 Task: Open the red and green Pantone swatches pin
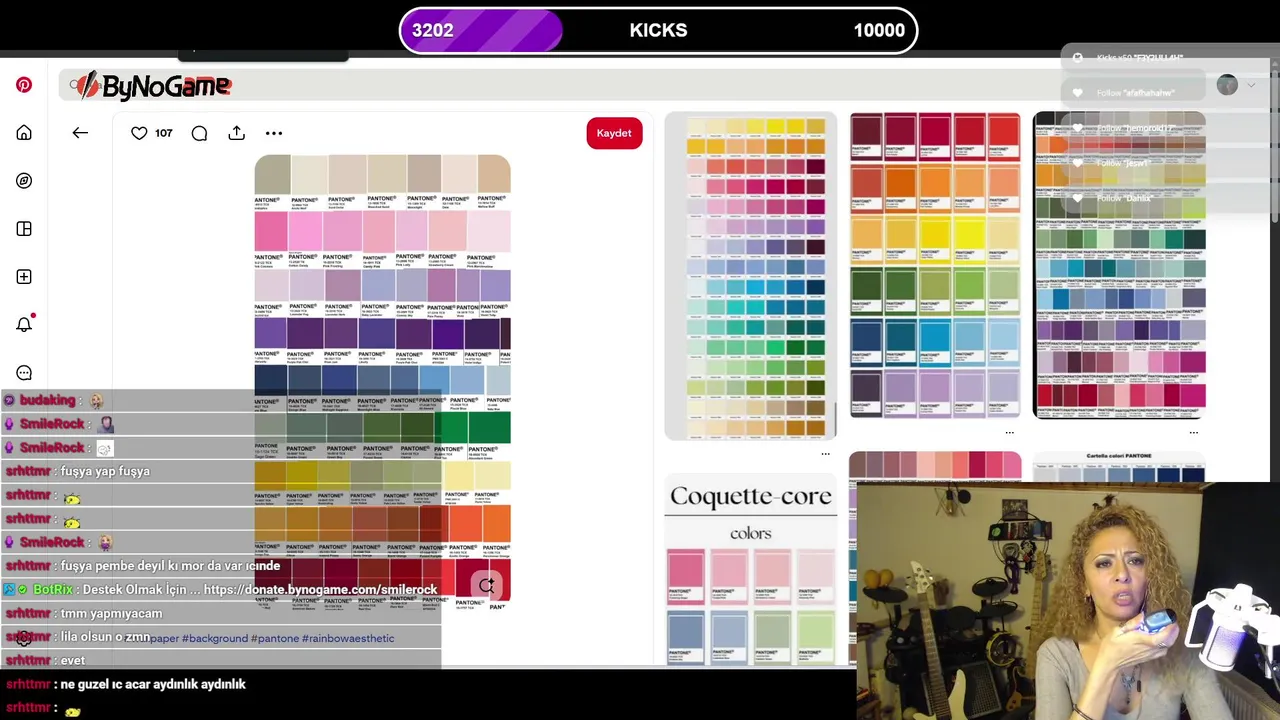click(935, 265)
